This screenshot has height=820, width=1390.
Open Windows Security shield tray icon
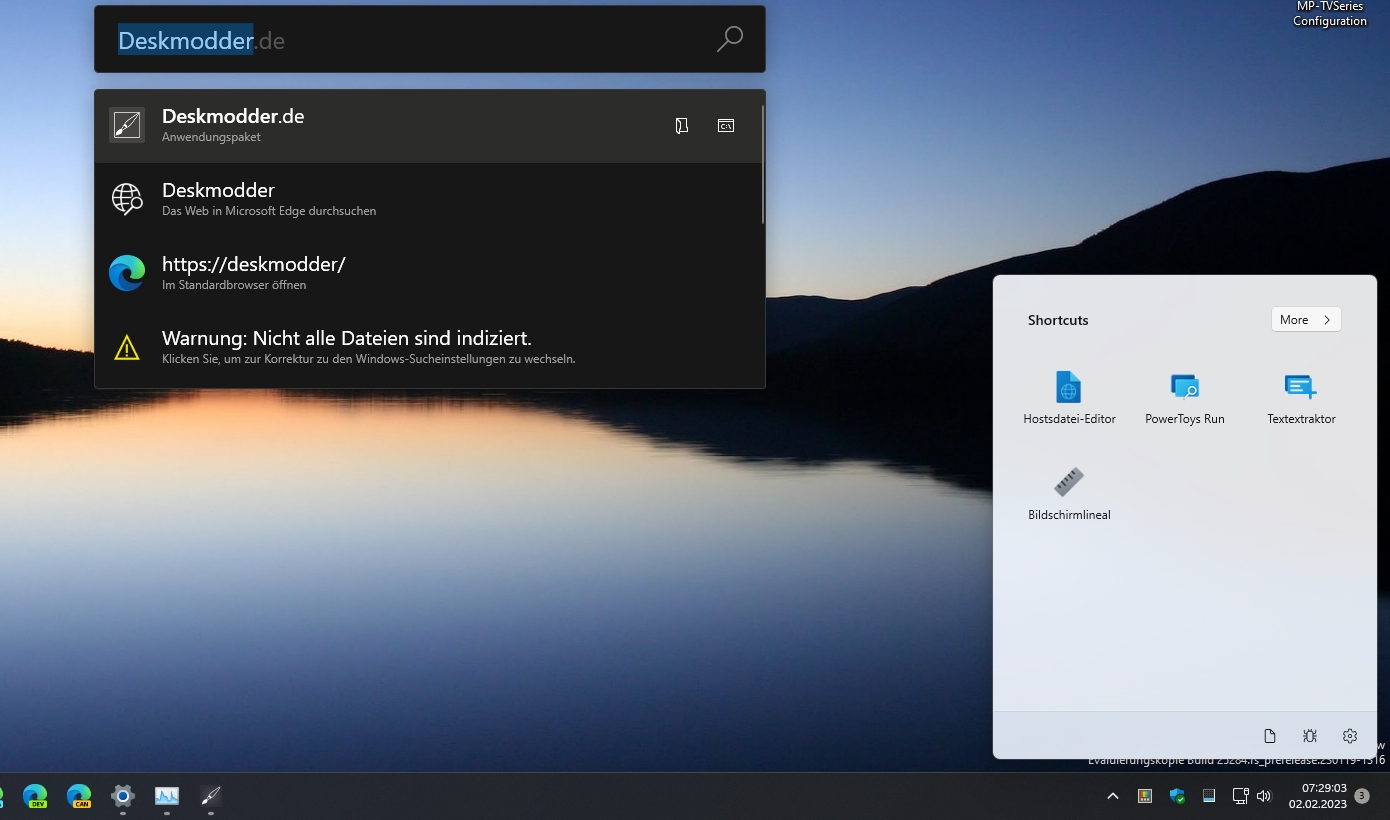(1177, 796)
